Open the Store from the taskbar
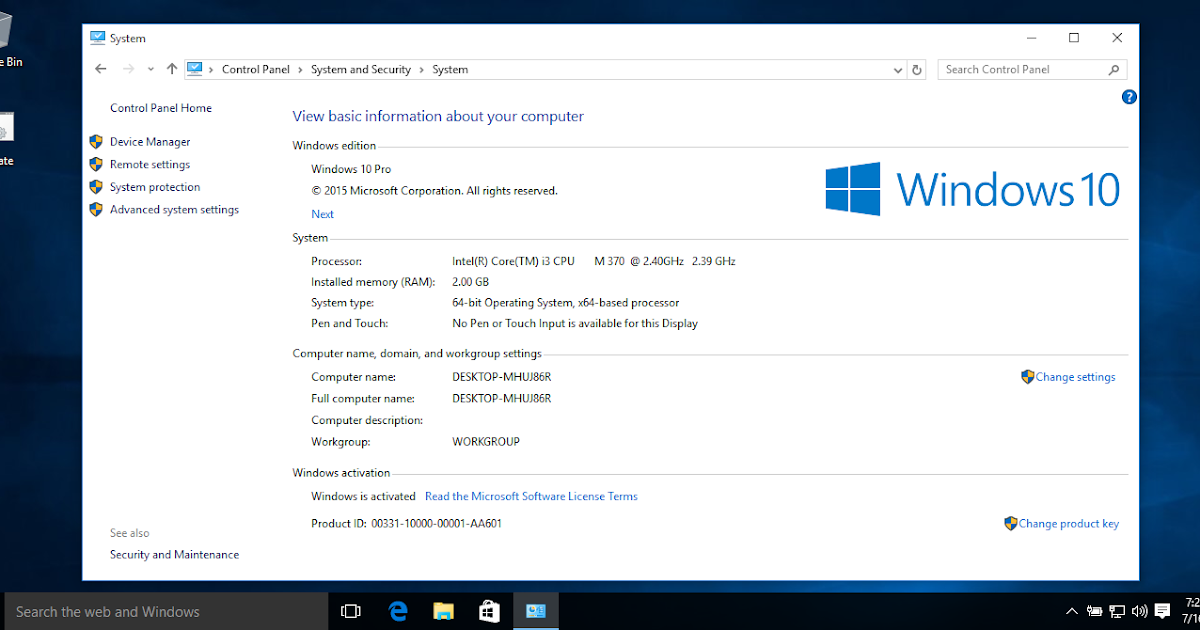Screen dimensions: 1200x630 coord(489,611)
